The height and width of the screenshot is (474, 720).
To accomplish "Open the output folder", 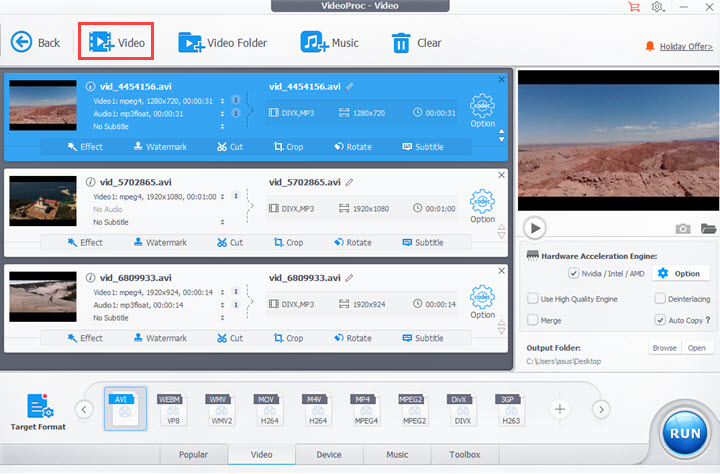I will pyautogui.click(x=697, y=348).
